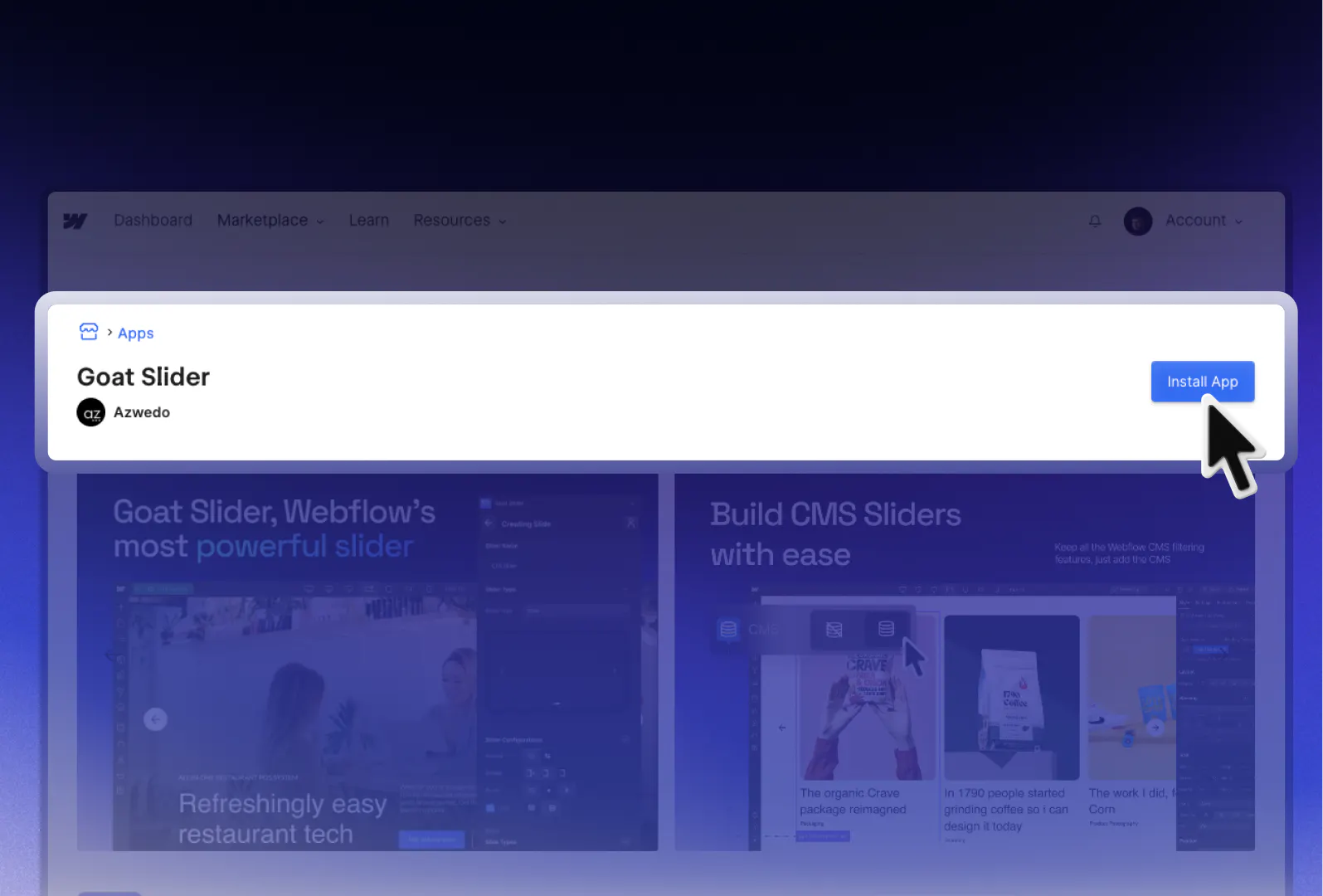The height and width of the screenshot is (896, 1323).
Task: Click the Azwedo avatar logo
Action: tap(91, 412)
